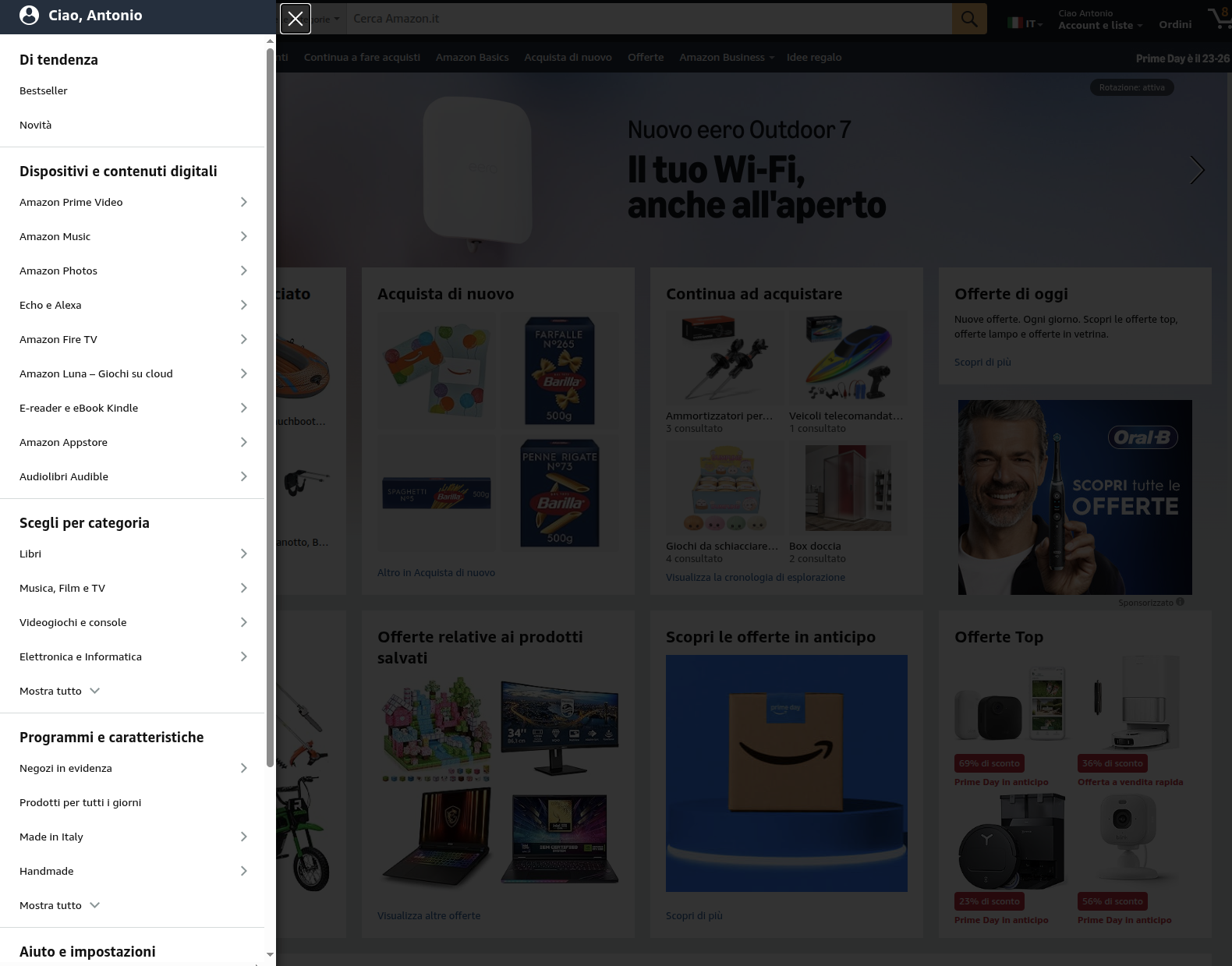Image resolution: width=1232 pixels, height=966 pixels.
Task: Expand Made in Italy chevron
Action: [x=243, y=837]
